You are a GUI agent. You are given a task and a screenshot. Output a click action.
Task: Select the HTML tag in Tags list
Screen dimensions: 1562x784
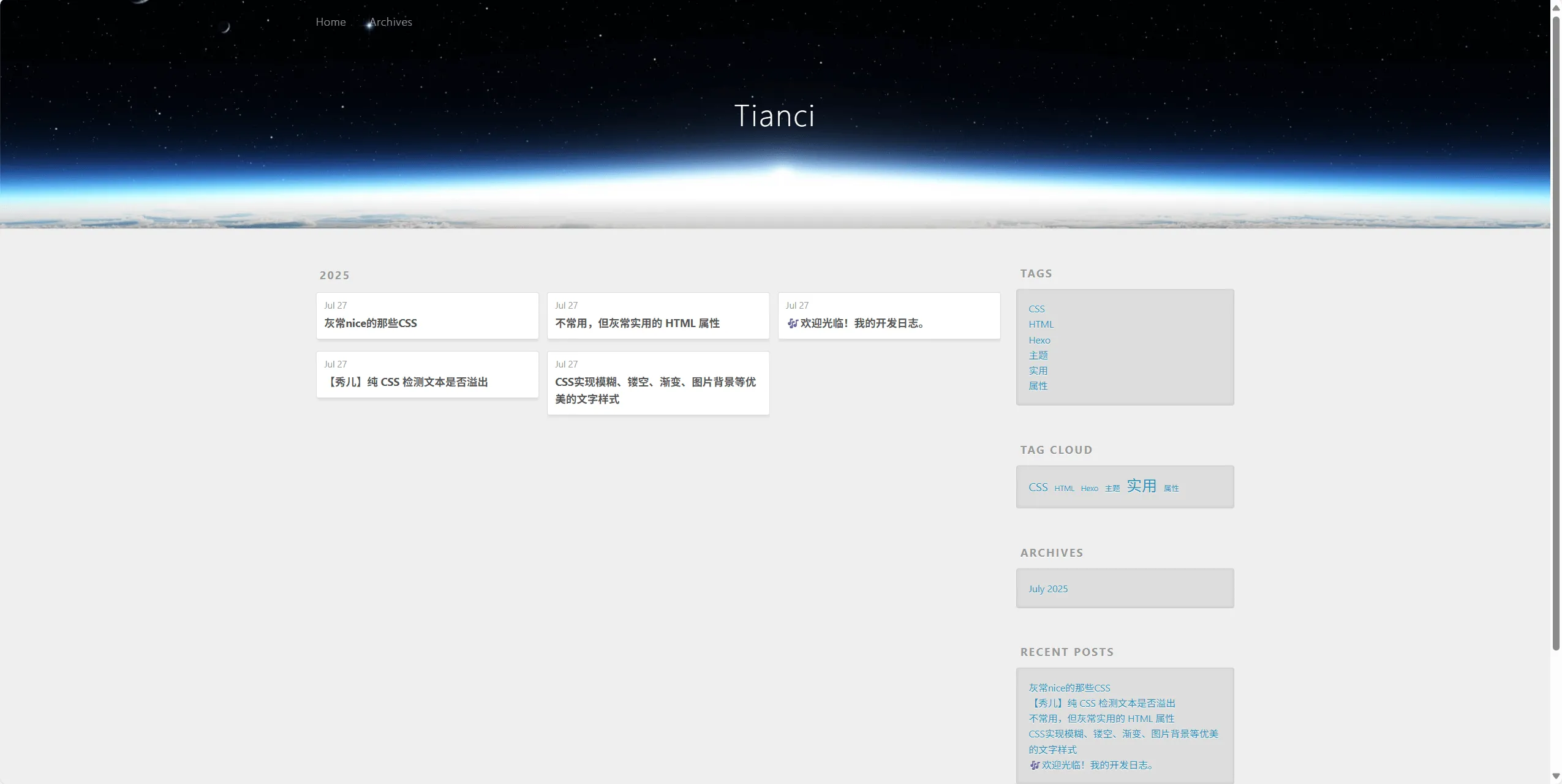click(x=1041, y=324)
